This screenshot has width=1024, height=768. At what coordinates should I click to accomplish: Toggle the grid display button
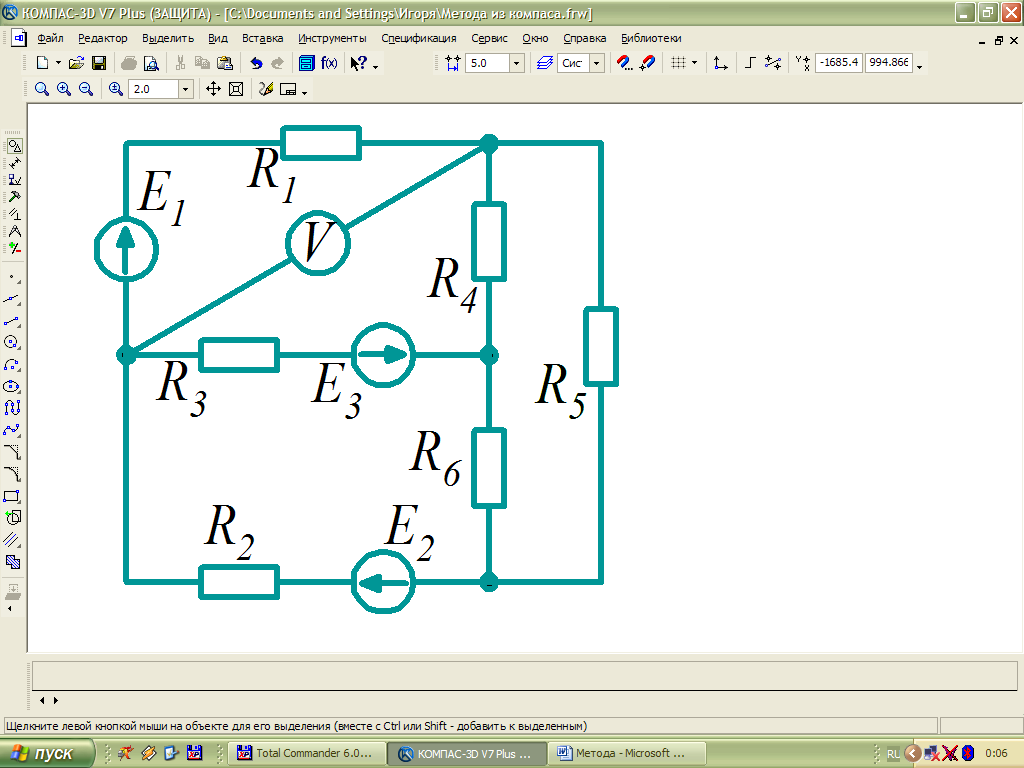point(677,63)
